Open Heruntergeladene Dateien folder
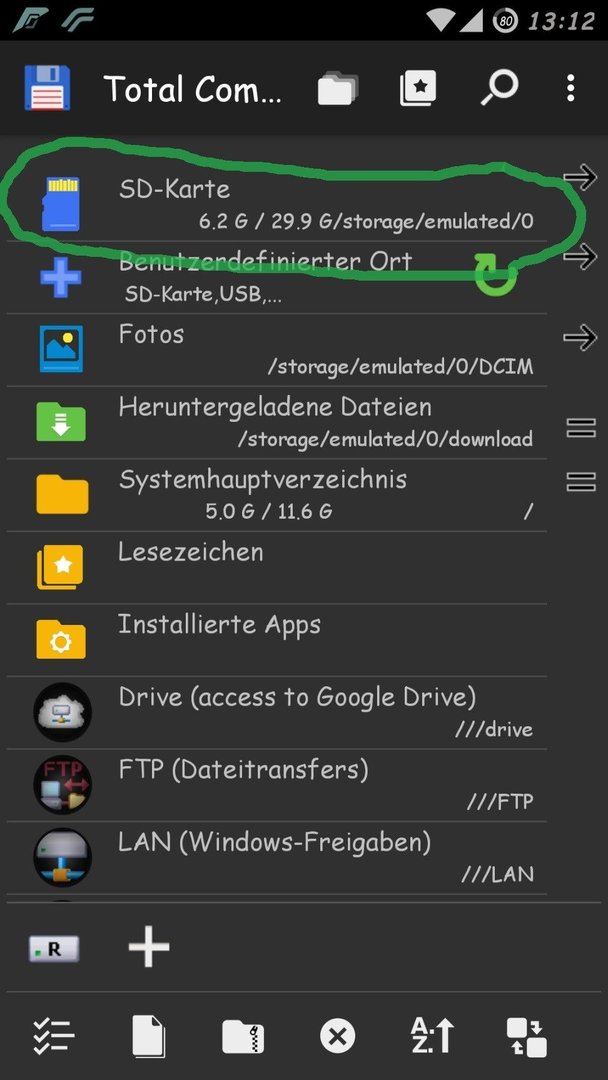This screenshot has height=1080, width=608. 277,423
